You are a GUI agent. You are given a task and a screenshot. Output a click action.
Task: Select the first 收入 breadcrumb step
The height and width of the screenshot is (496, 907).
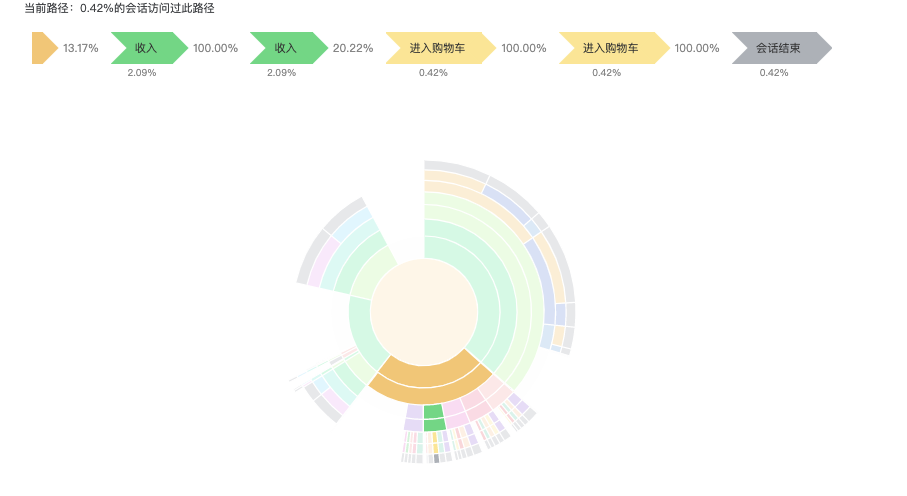[148, 48]
